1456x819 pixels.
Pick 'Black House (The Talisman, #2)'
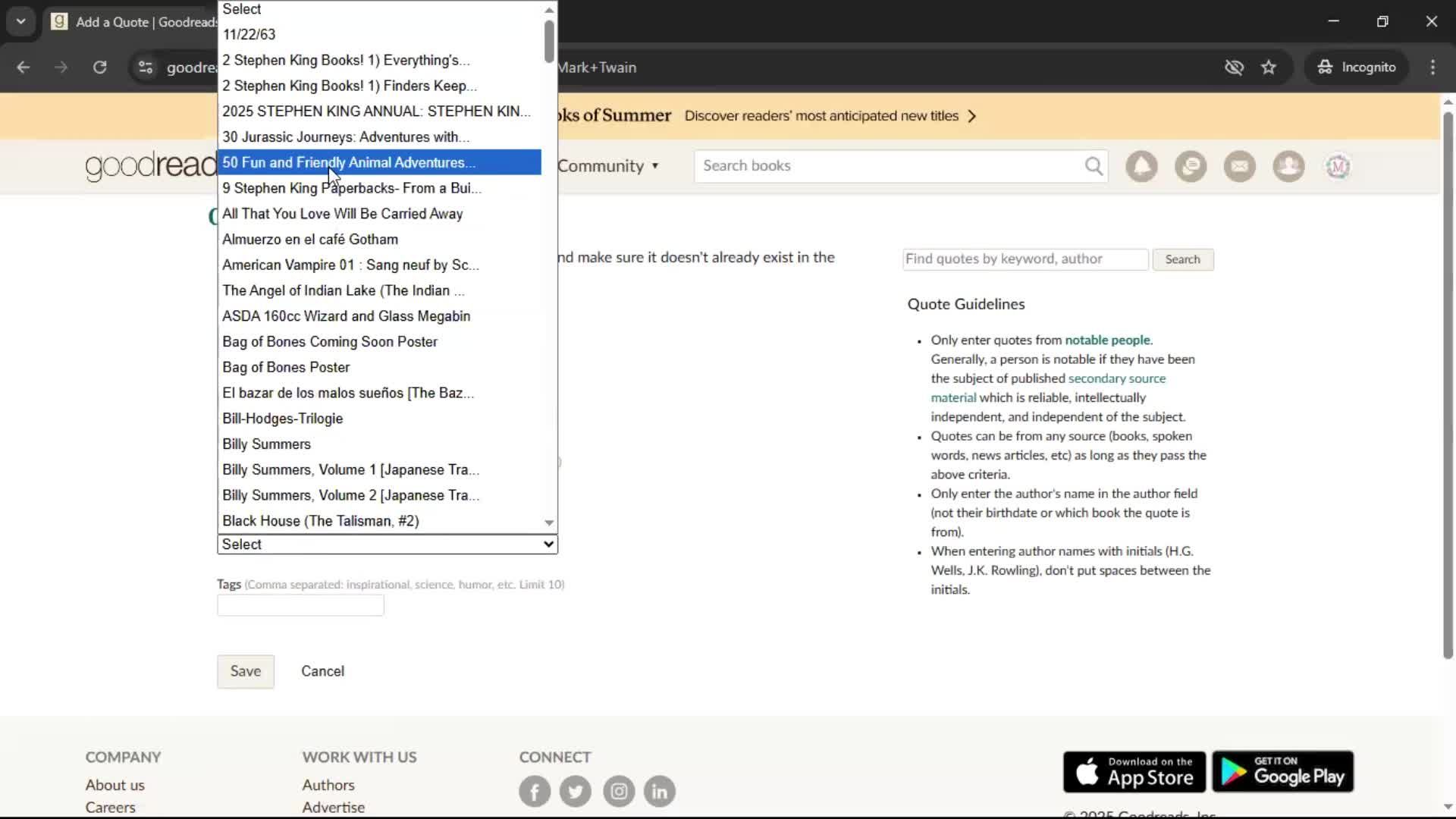click(x=380, y=521)
